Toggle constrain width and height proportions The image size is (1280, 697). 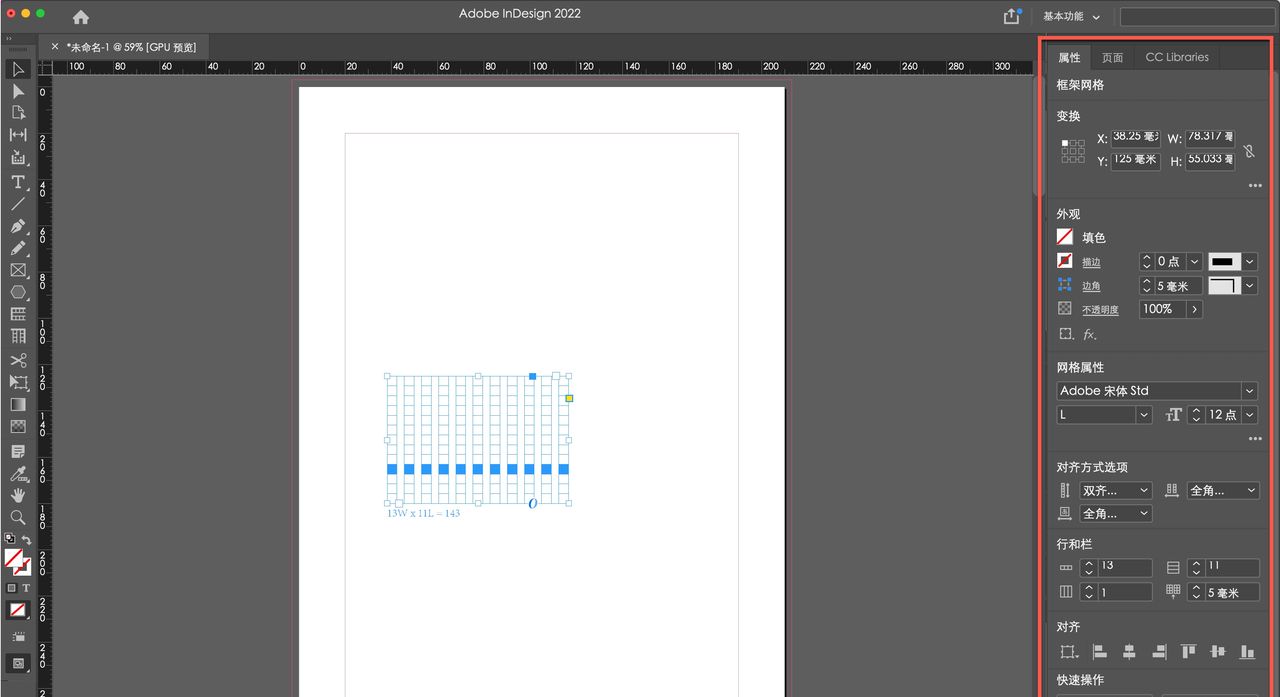click(1248, 151)
